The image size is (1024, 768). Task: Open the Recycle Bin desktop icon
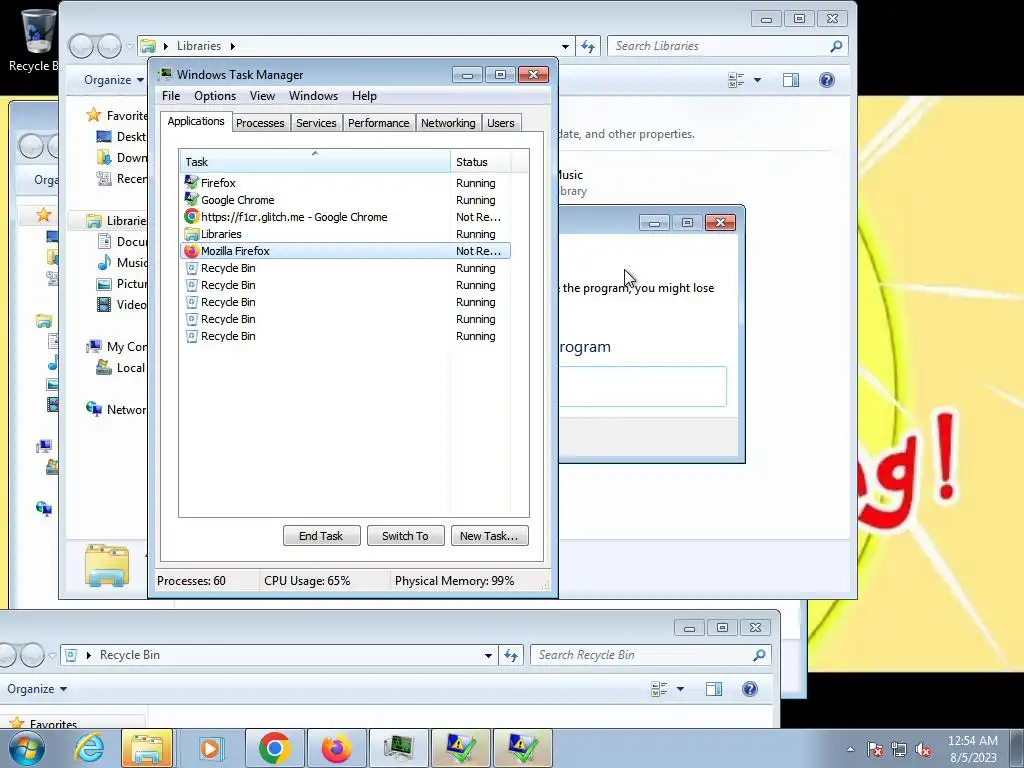[37, 40]
